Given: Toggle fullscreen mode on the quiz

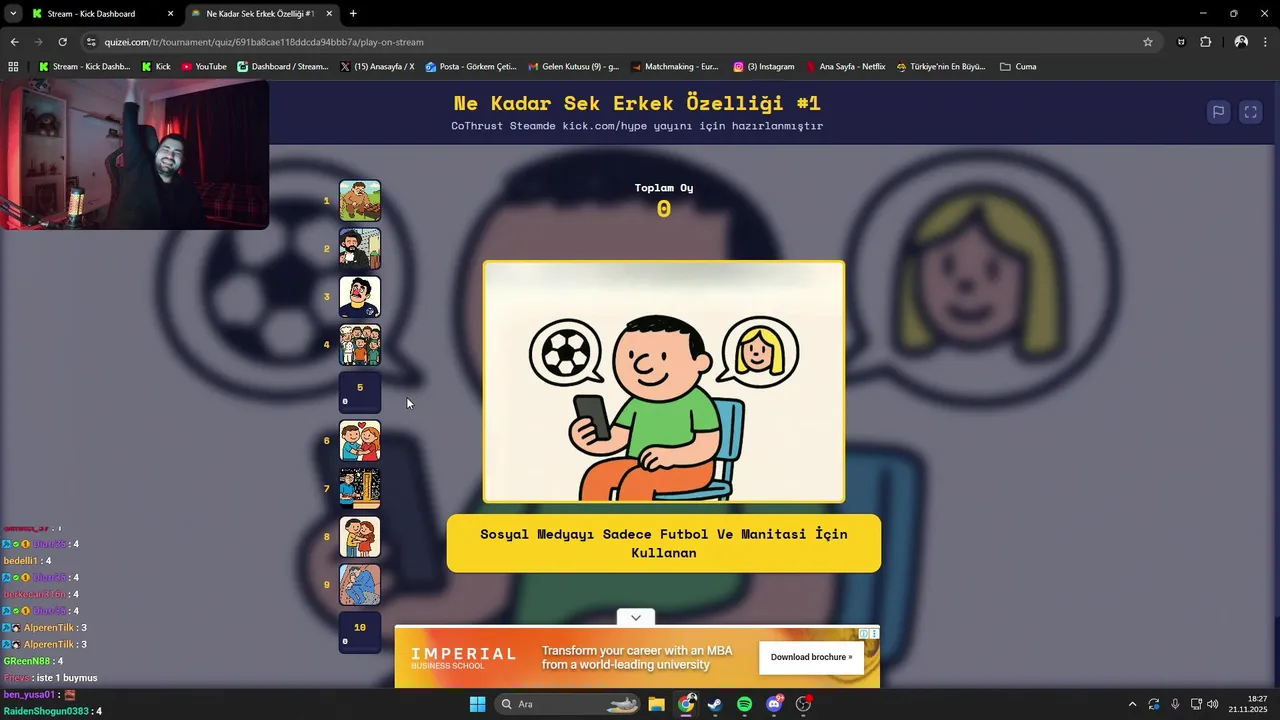Looking at the screenshot, I should pyautogui.click(x=1250, y=112).
